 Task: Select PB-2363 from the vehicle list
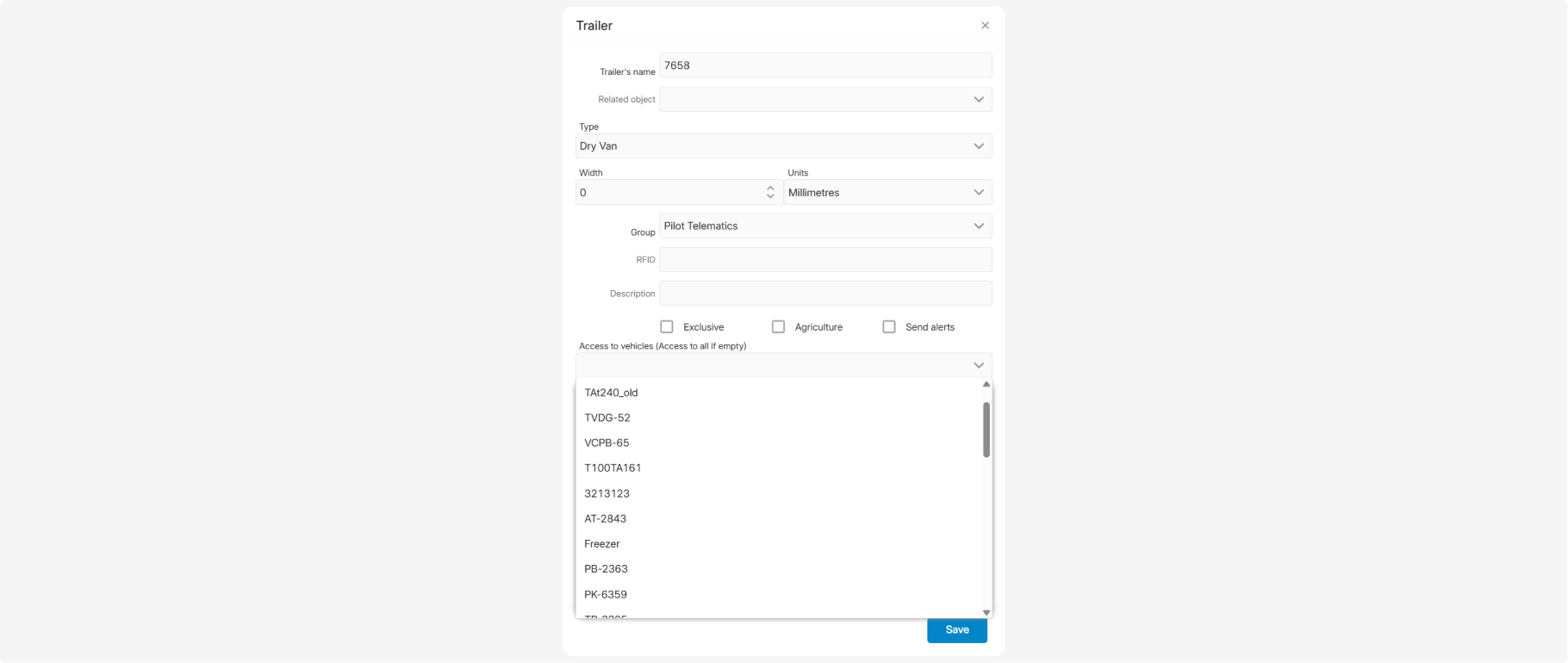779,568
